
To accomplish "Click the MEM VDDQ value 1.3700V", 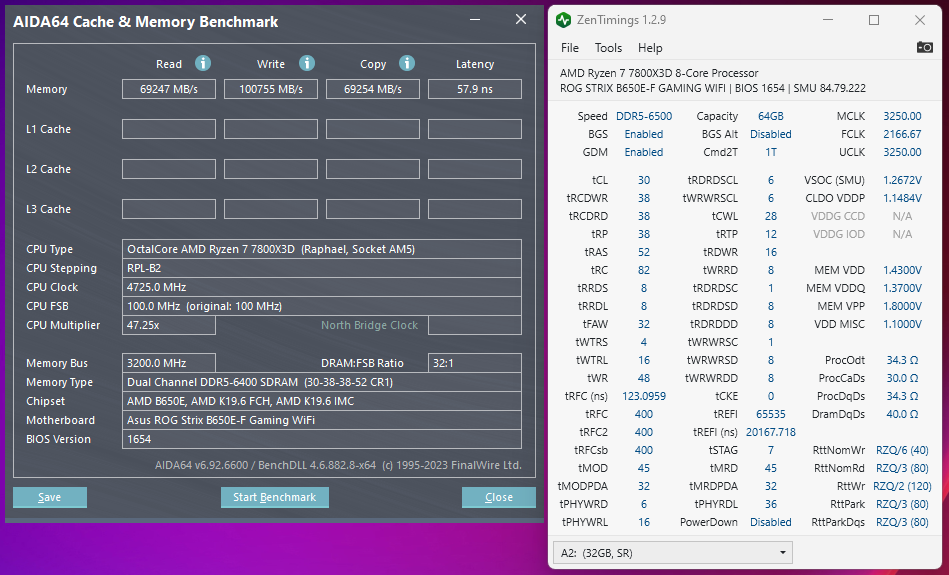I will pyautogui.click(x=902, y=289).
